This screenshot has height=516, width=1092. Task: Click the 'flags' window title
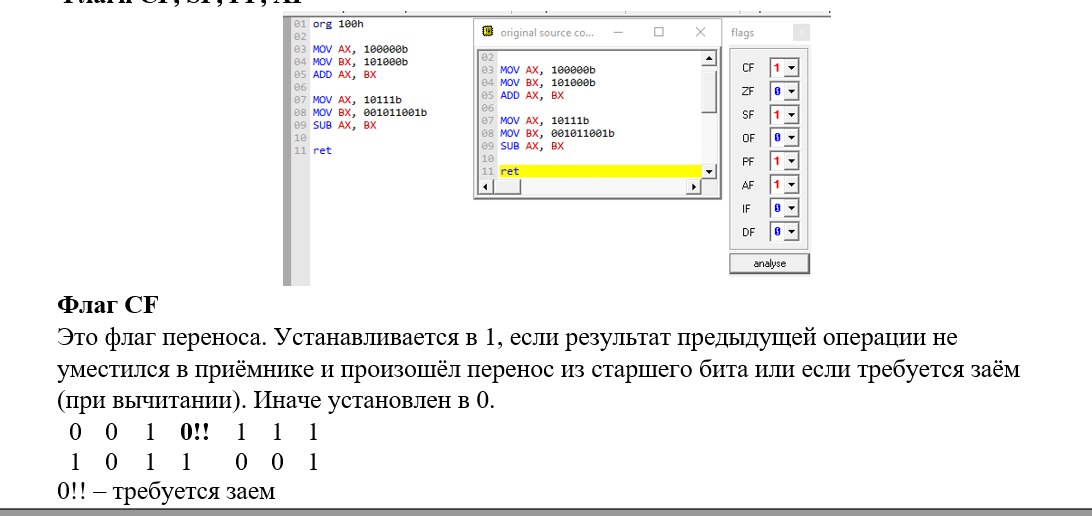[742, 33]
